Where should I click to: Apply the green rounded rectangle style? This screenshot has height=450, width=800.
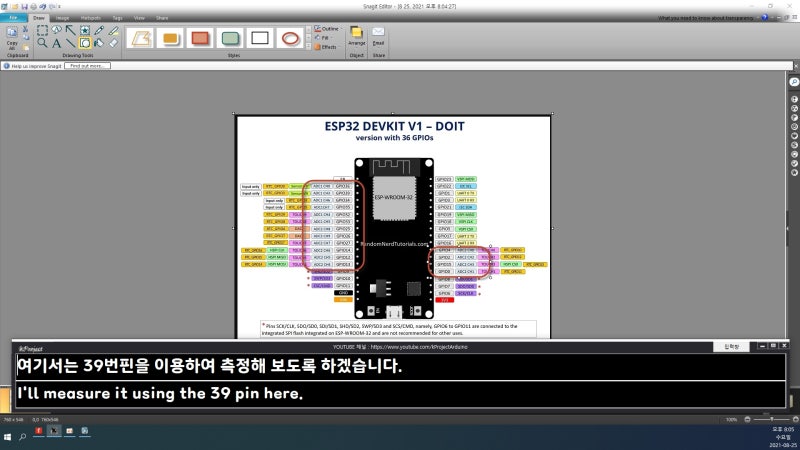coord(230,38)
